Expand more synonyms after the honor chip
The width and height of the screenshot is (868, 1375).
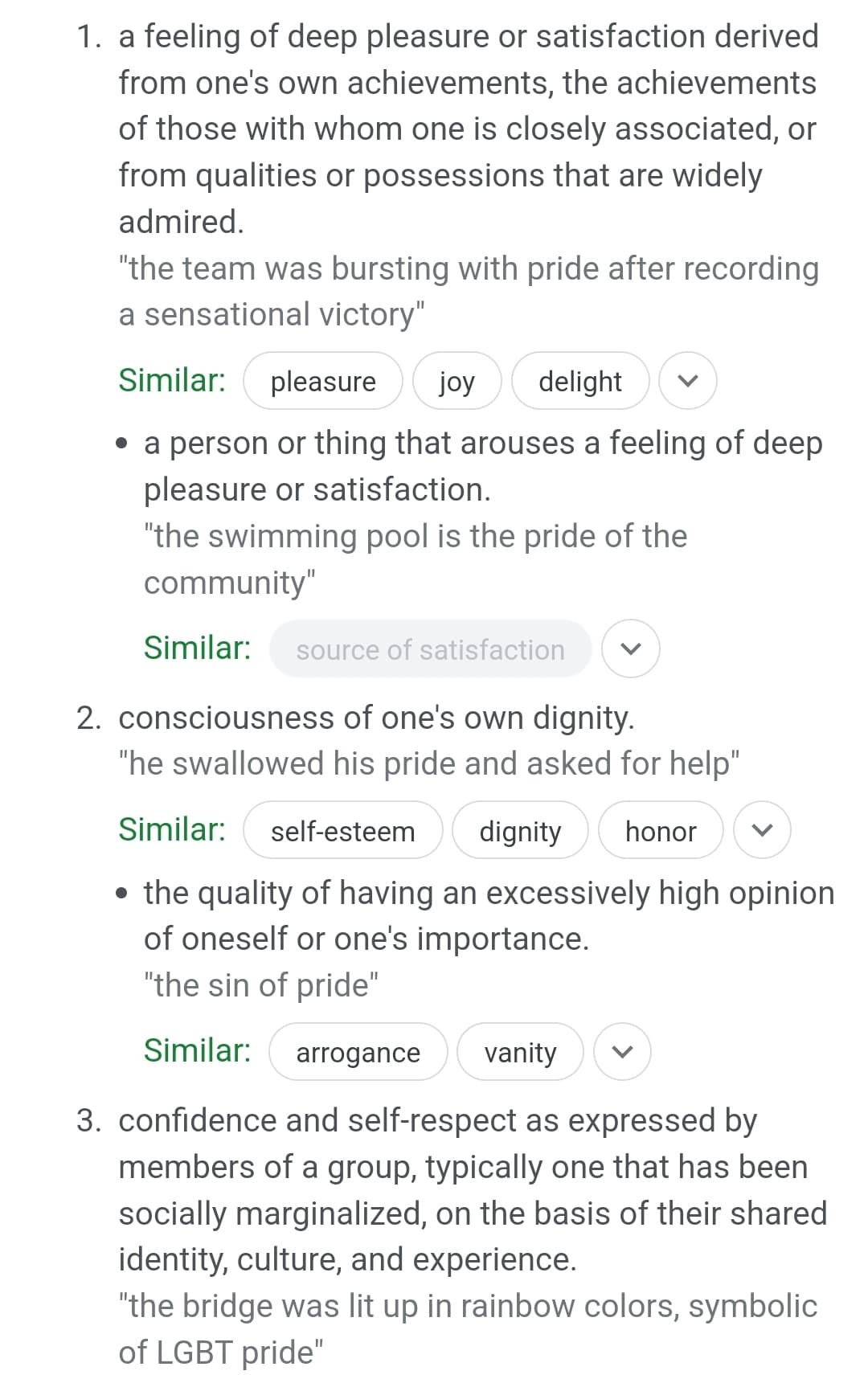[x=762, y=830]
